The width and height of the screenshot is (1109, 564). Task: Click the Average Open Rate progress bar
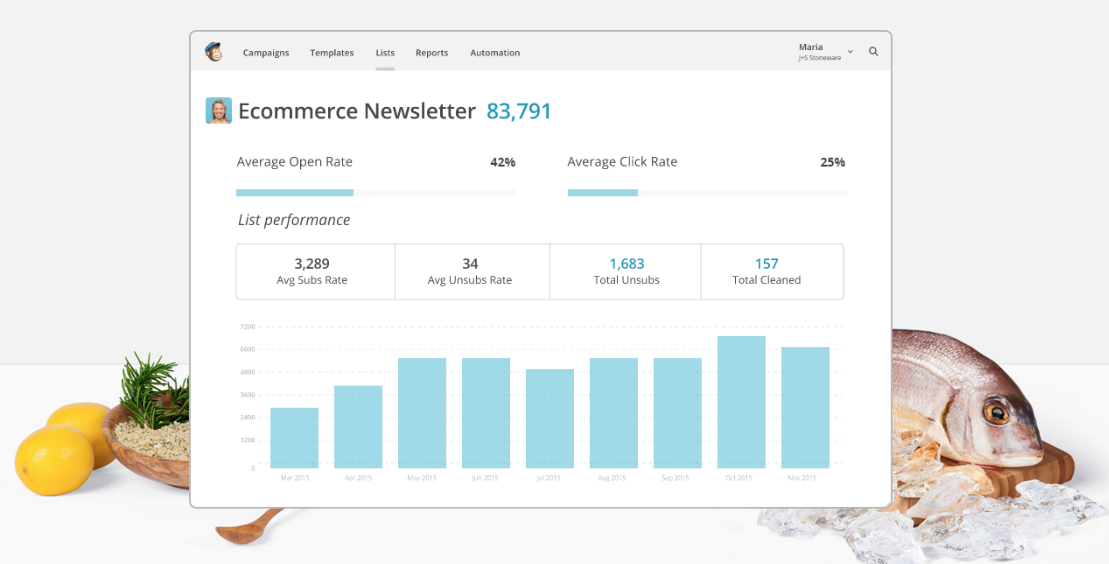(376, 192)
